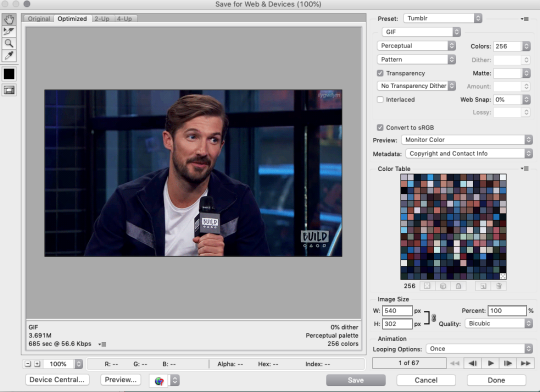Open the Metadata dropdown
The width and height of the screenshot is (540, 392).
pos(469,154)
